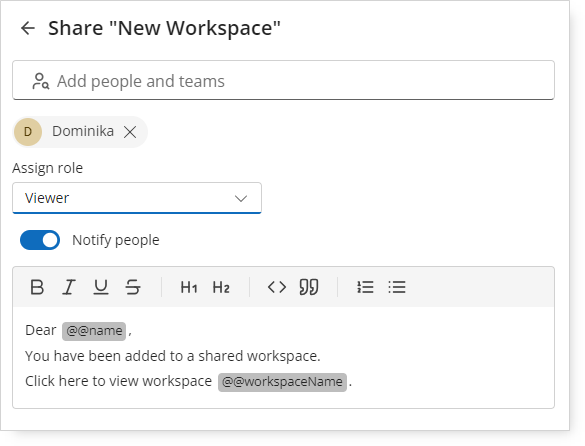585x446 pixels.
Task: Click the Dominika user avatar
Action: [28, 132]
